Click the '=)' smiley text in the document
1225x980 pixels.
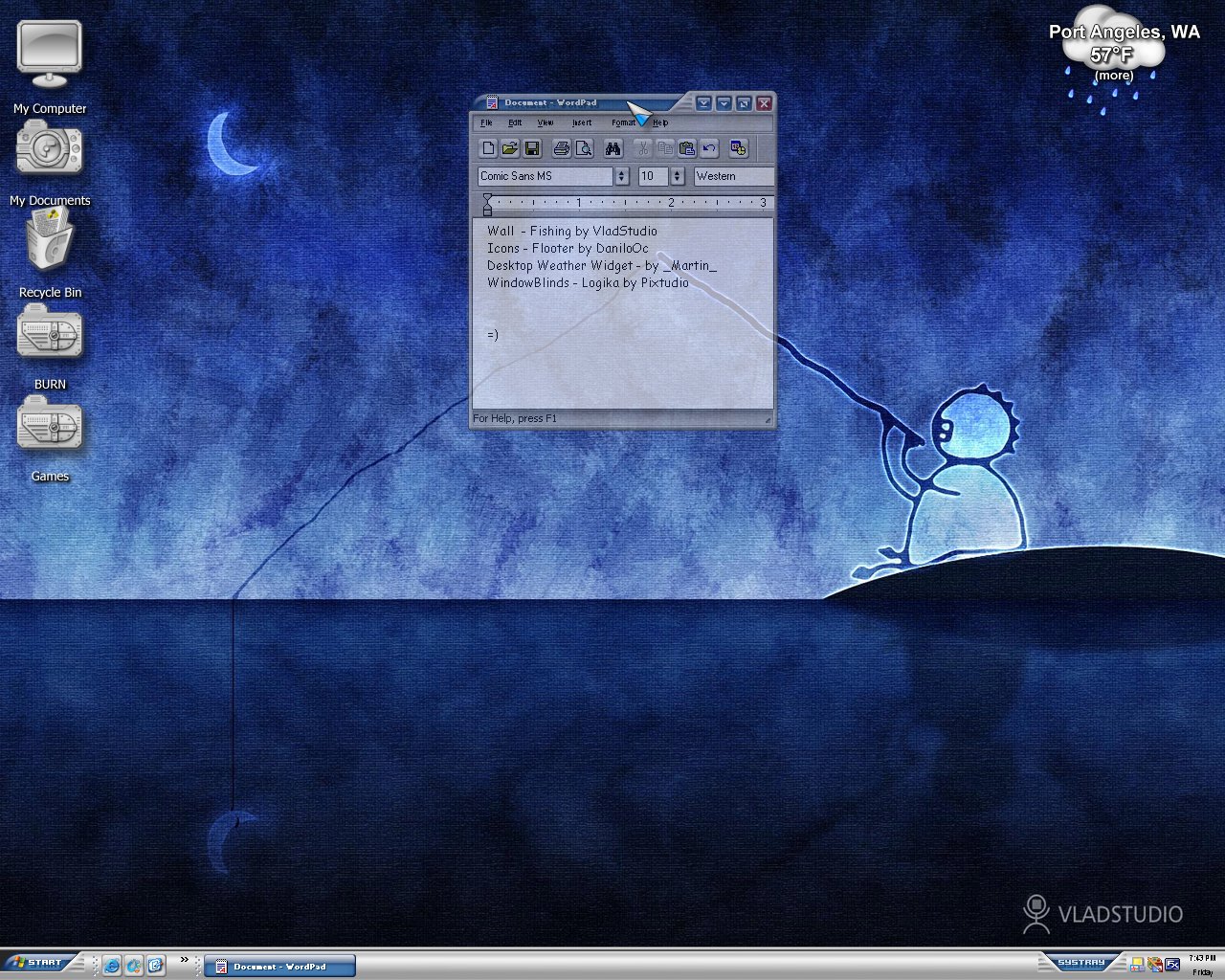(493, 334)
